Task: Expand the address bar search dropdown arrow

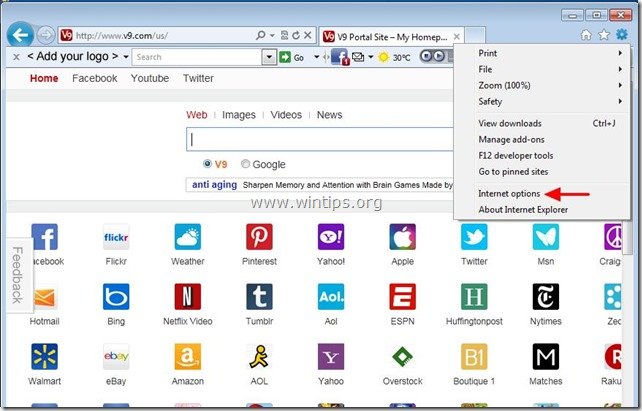Action: coord(272,36)
